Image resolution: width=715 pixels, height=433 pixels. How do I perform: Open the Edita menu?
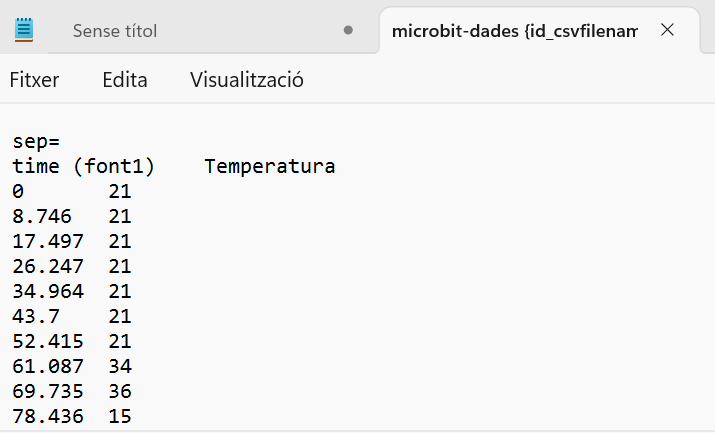(125, 80)
